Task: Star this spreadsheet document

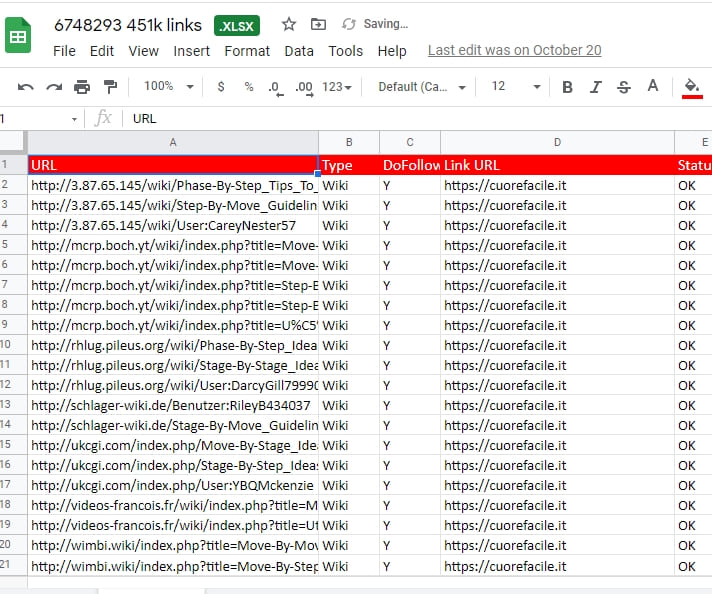Action: pos(289,24)
